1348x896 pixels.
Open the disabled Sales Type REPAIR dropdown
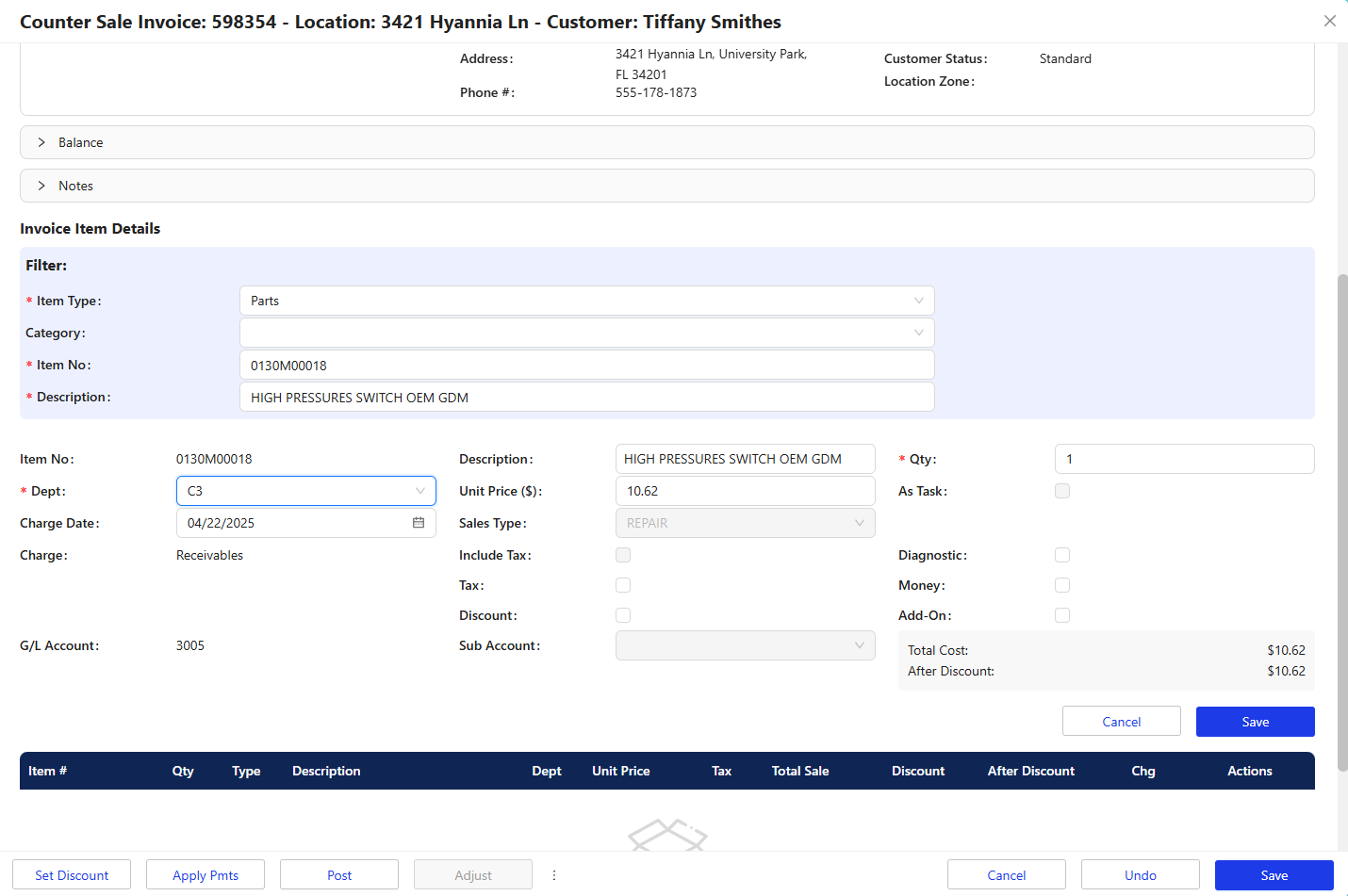746,523
